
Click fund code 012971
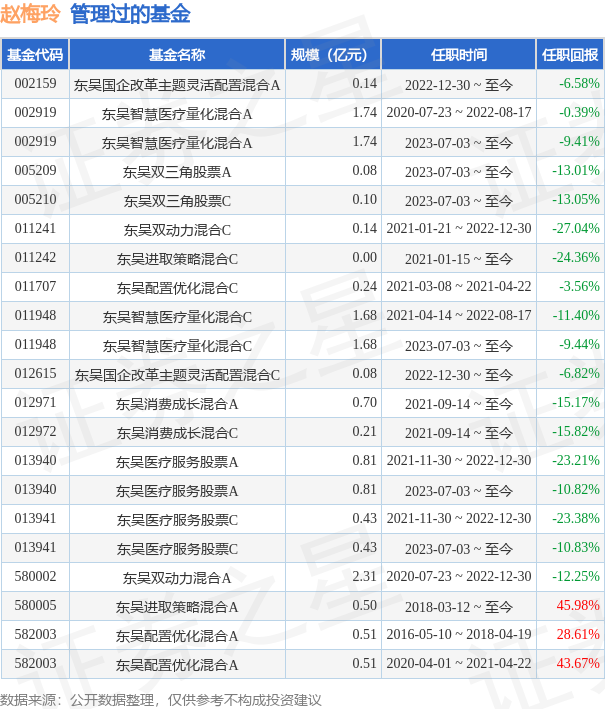(x=35, y=402)
